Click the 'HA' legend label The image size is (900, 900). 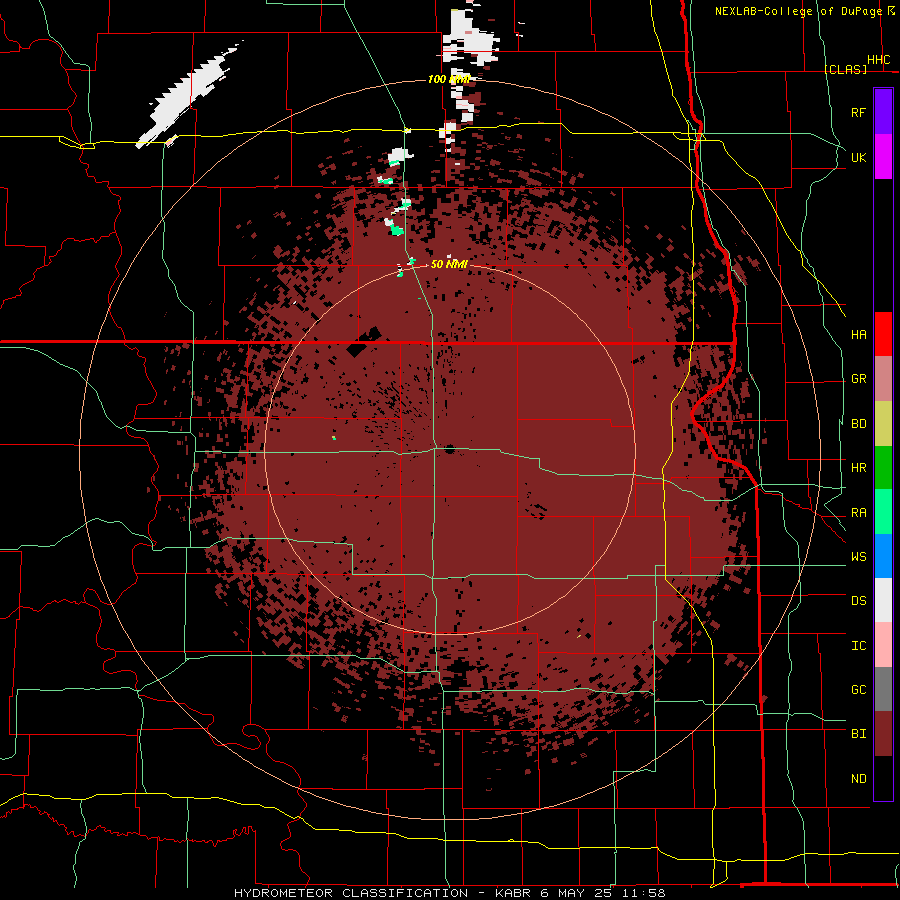(858, 335)
